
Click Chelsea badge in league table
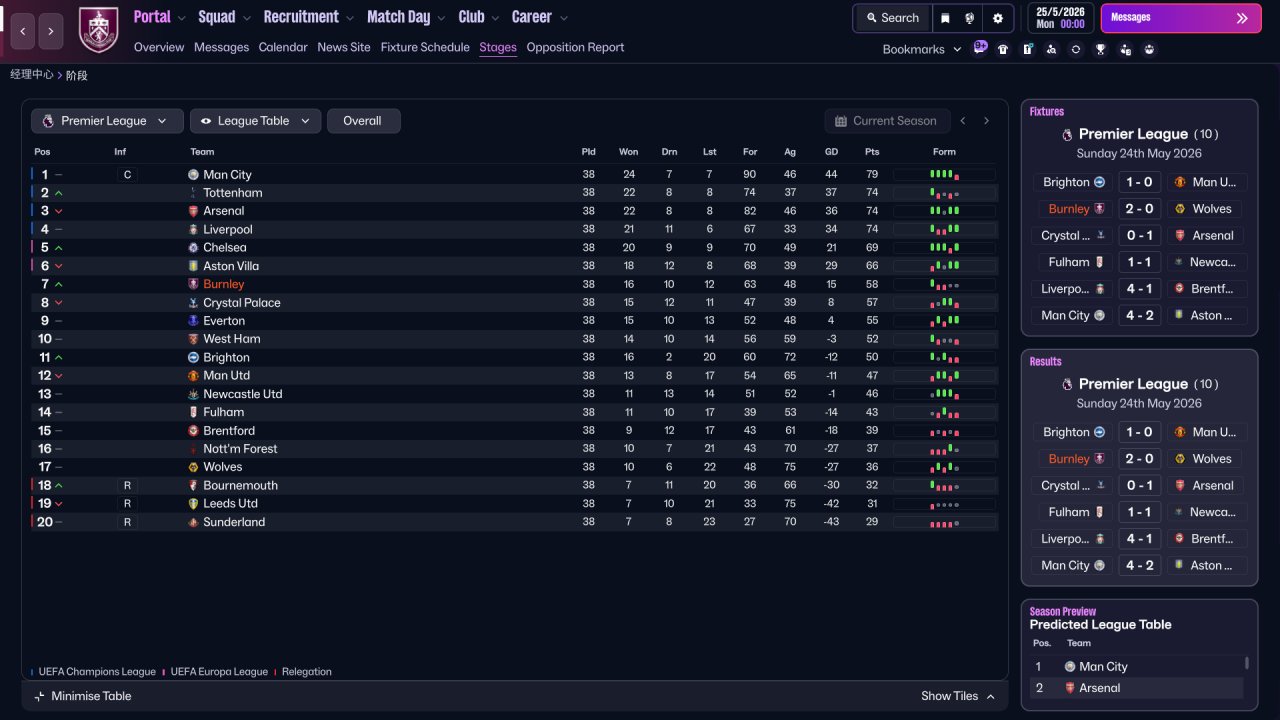pyautogui.click(x=193, y=248)
